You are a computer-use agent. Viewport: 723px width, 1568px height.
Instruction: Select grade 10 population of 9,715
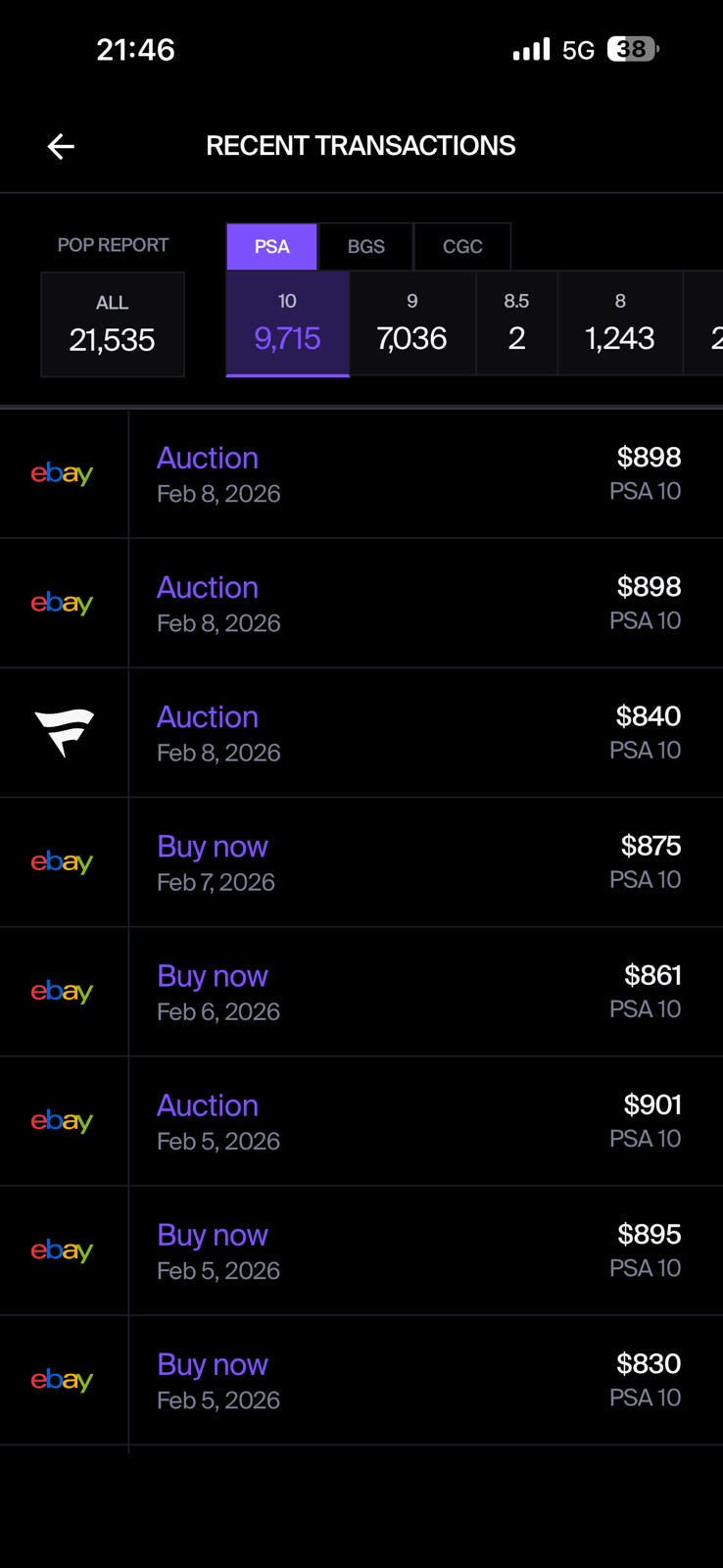pyautogui.click(x=287, y=324)
